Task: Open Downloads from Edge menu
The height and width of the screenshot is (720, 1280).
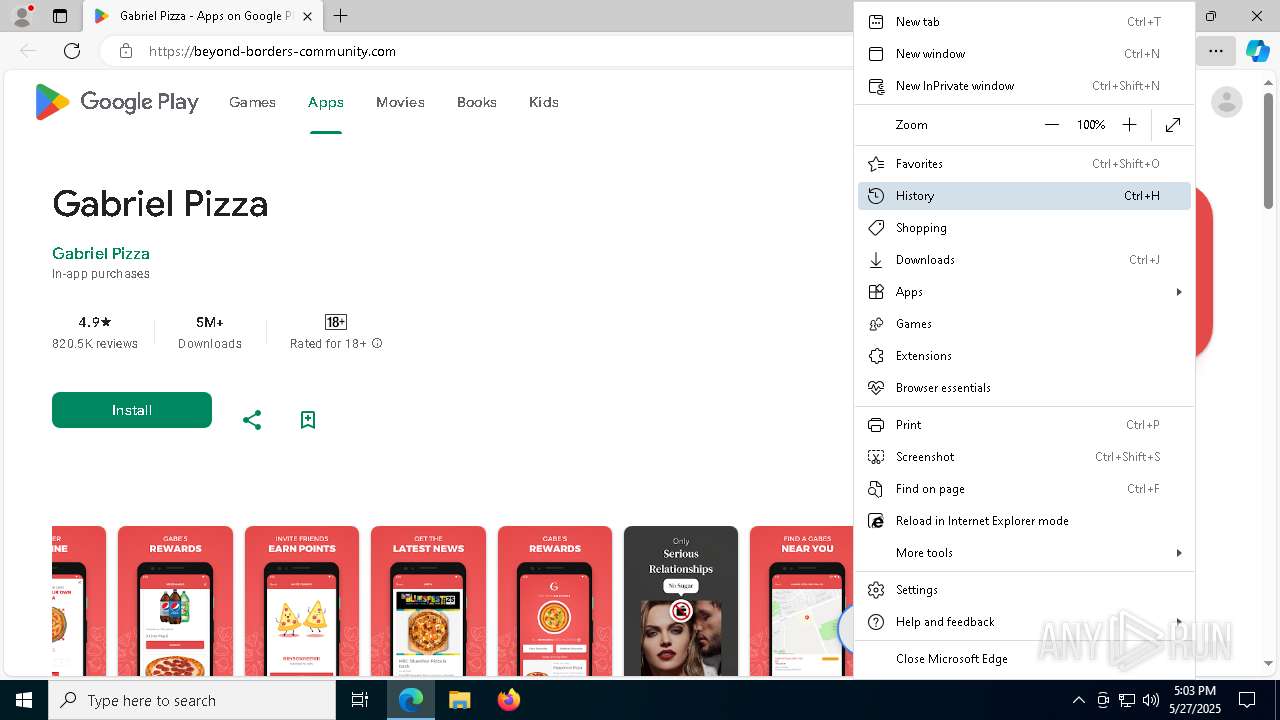Action: coord(1024,260)
